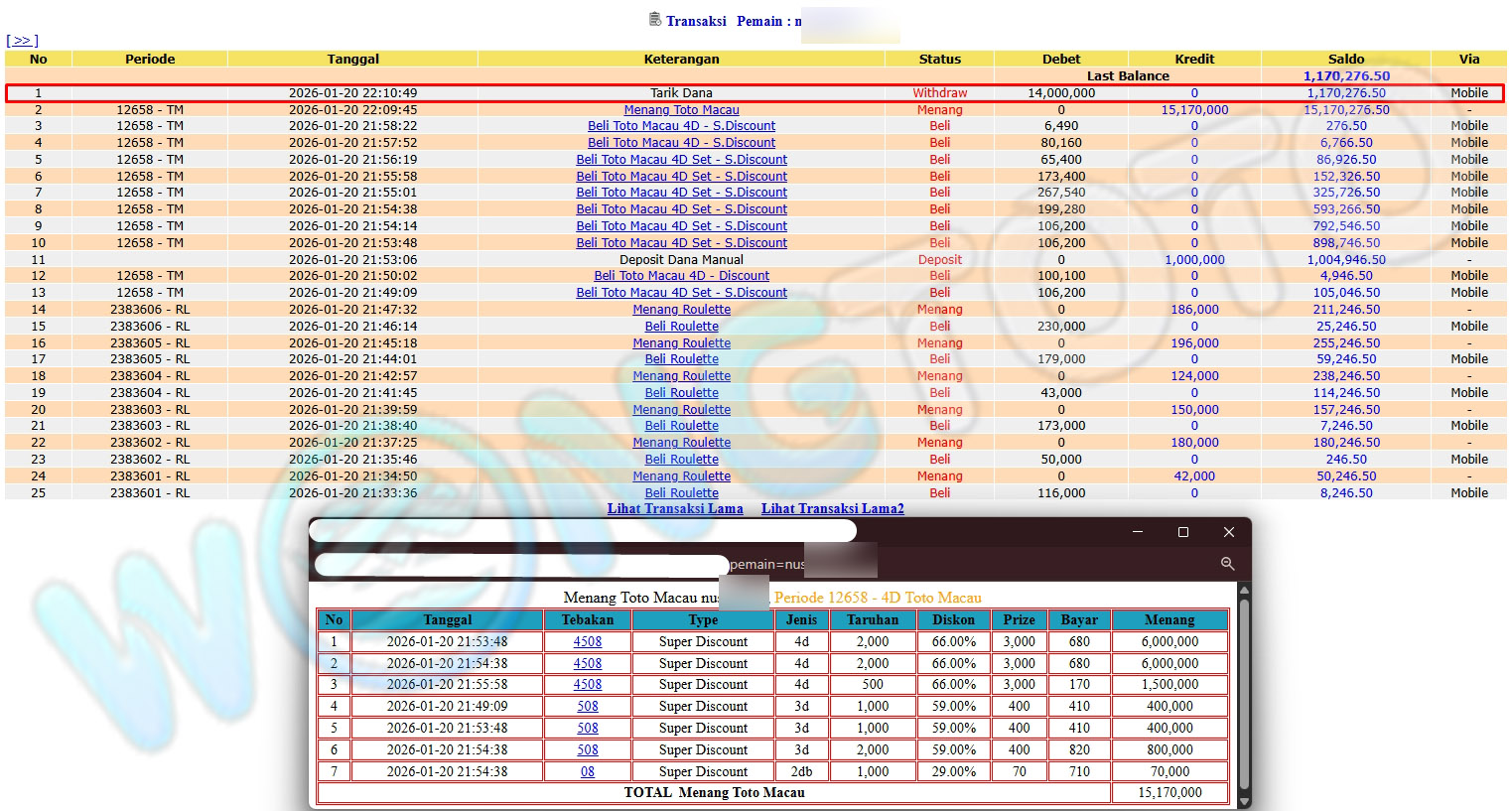Click the popup address bar field
This screenshot has width=1512, height=811.
pos(521,565)
